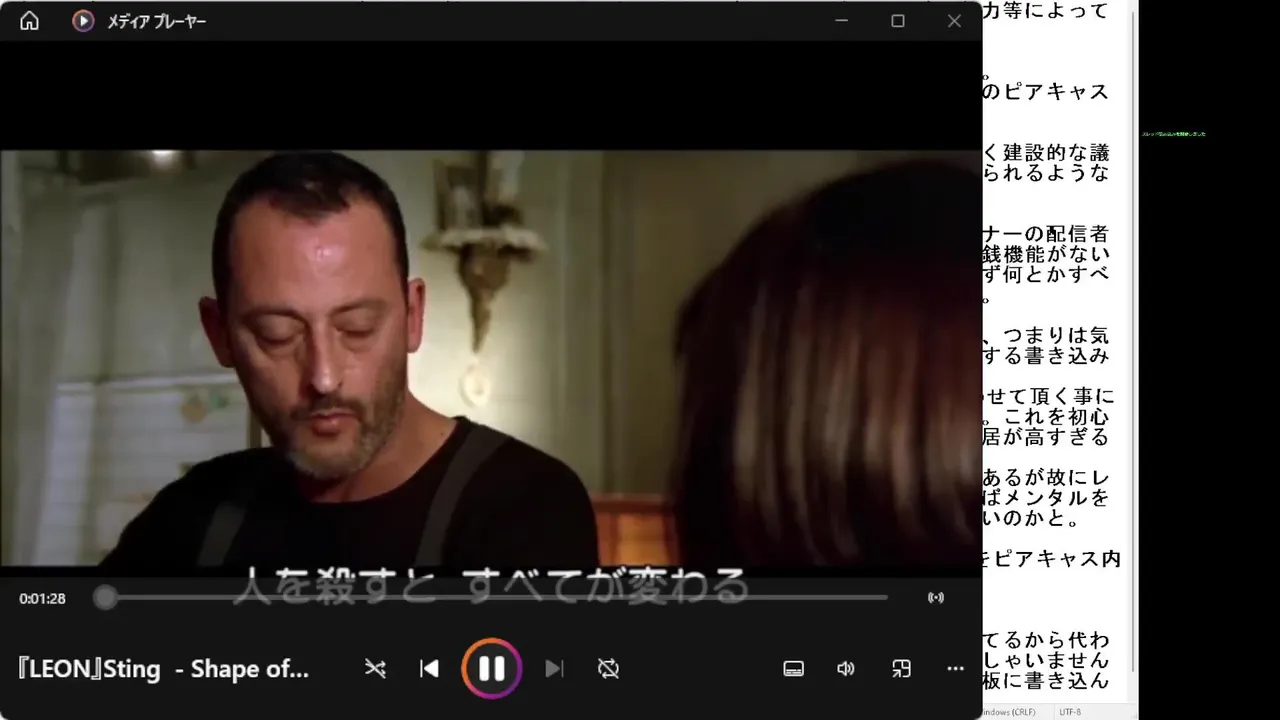Viewport: 1280px width, 720px height.
Task: Open subtitles and captions options
Action: (793, 669)
